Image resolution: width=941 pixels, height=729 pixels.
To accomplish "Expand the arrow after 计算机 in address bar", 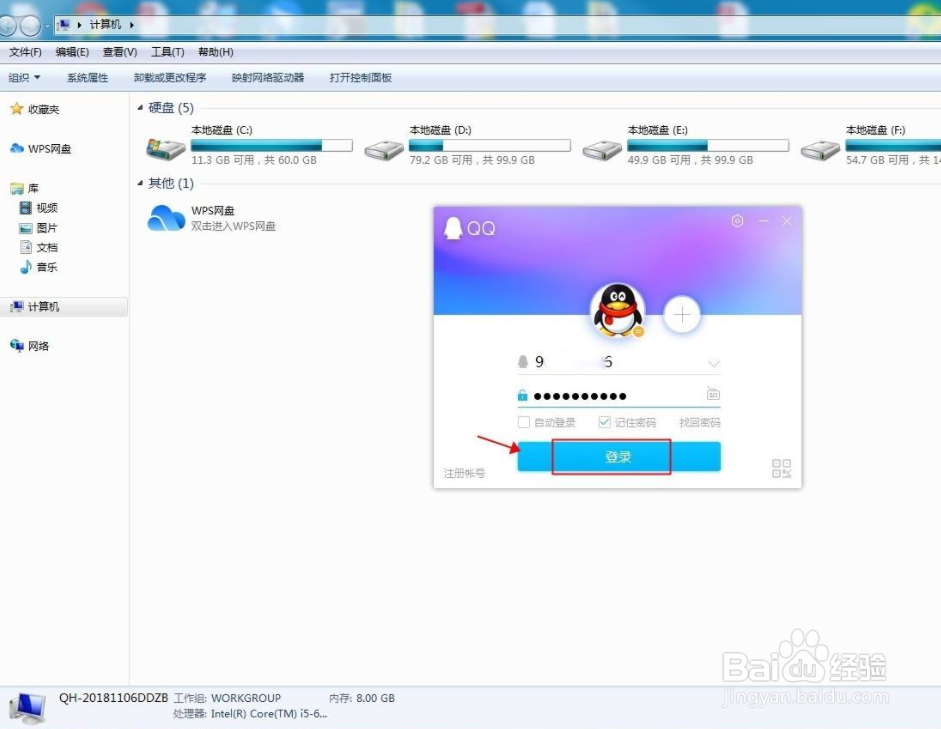I will [x=131, y=25].
